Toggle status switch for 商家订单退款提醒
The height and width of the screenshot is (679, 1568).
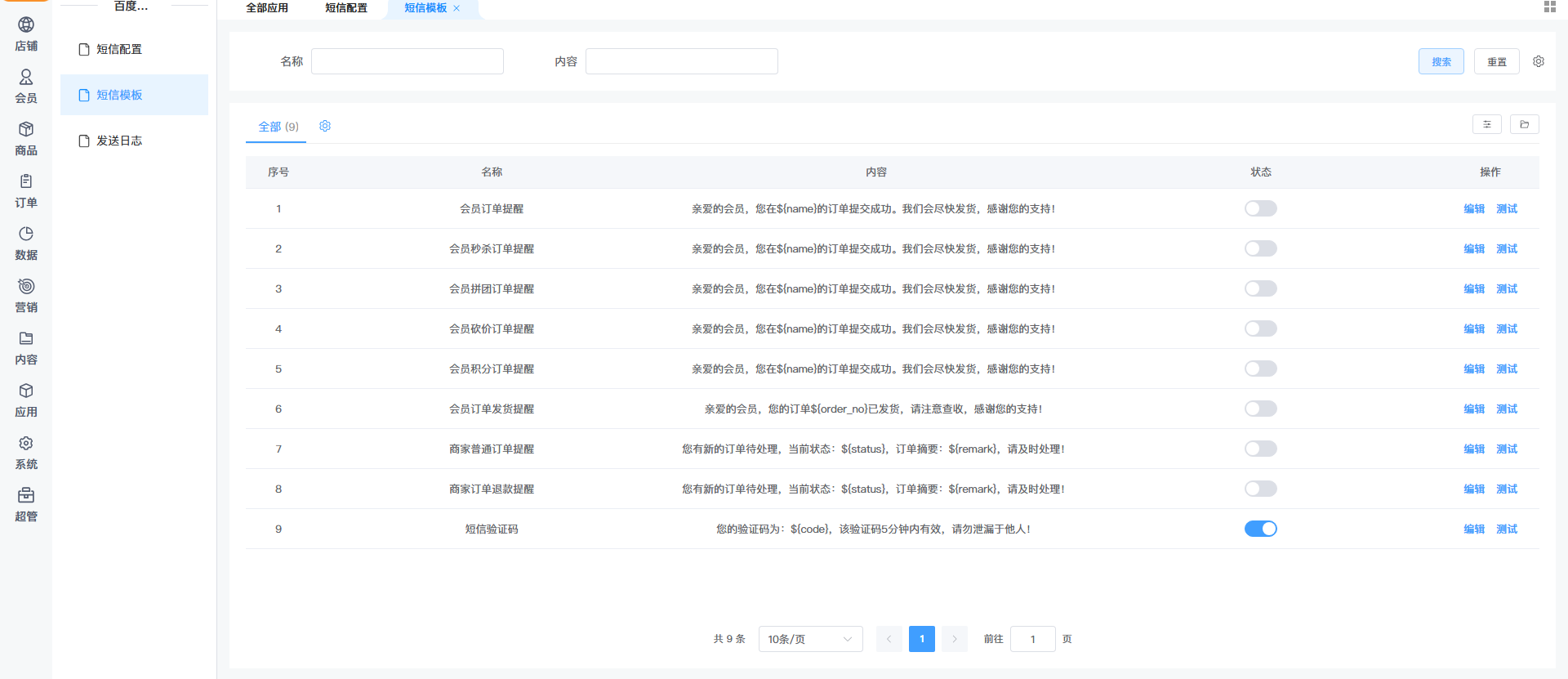[x=1261, y=489]
